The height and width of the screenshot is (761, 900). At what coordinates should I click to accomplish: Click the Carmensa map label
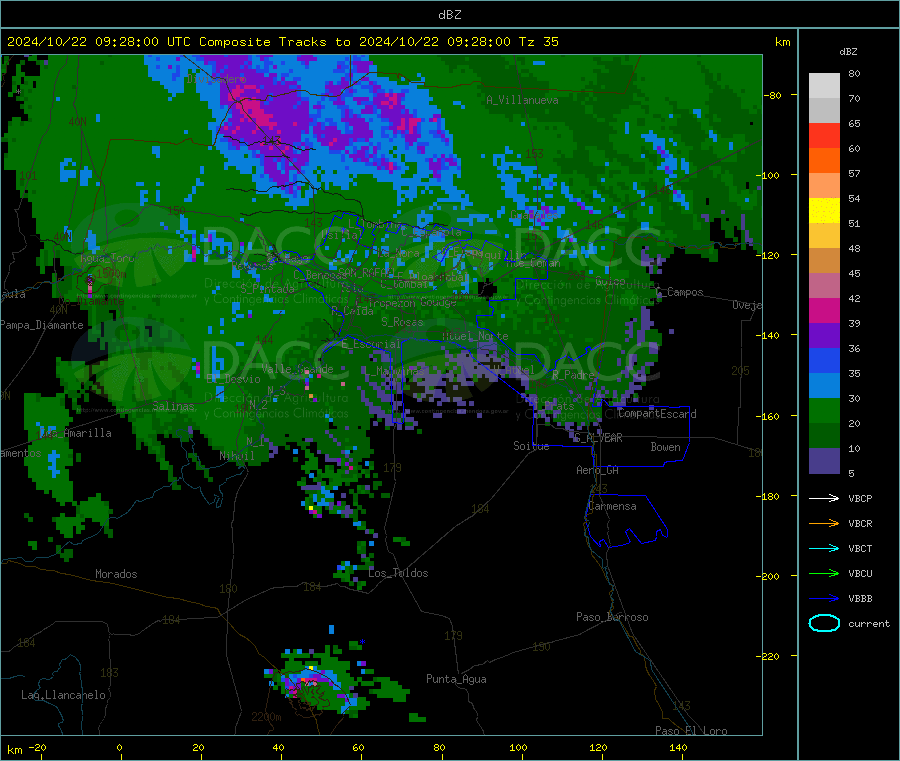pos(612,506)
